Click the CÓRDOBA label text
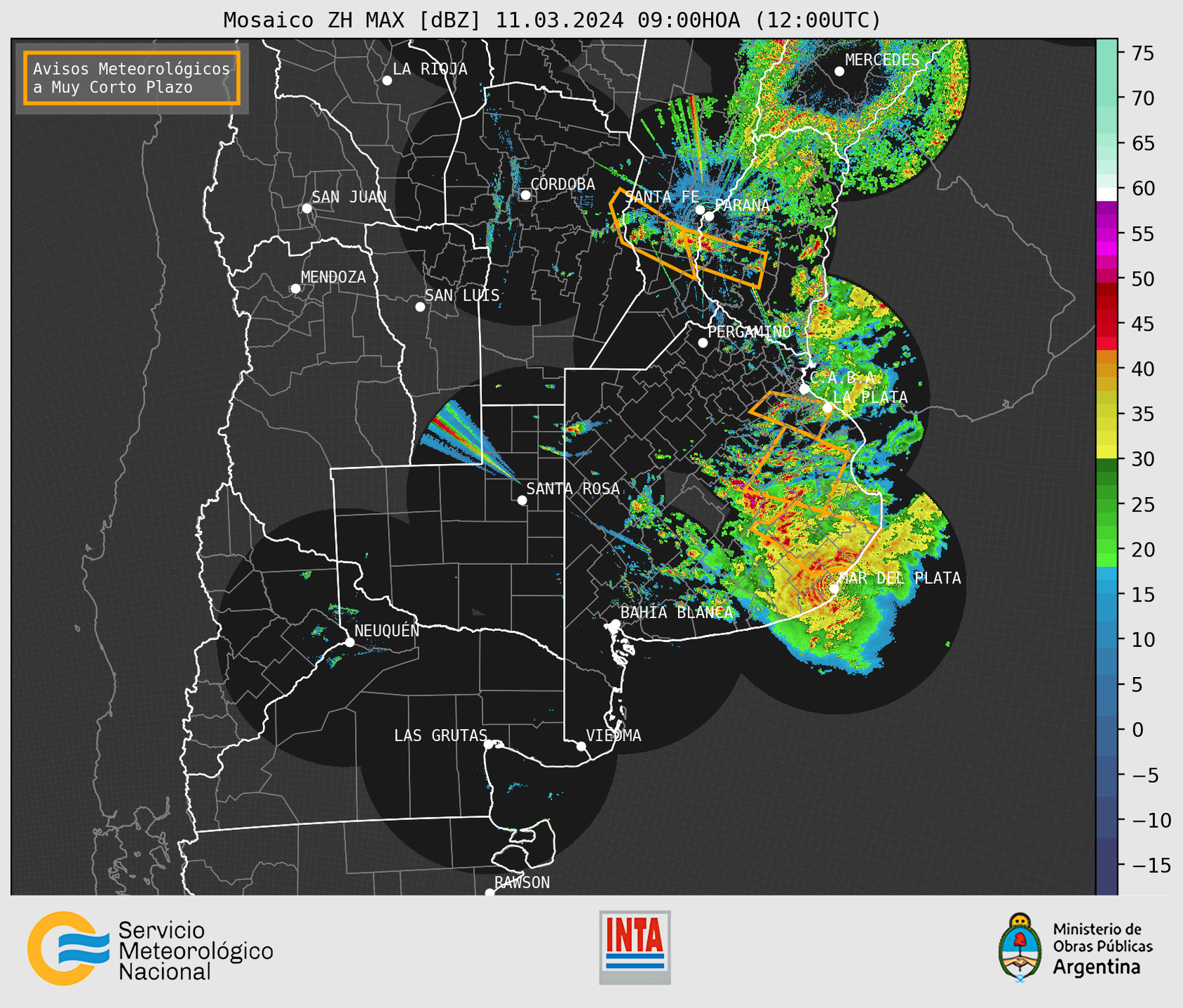1183x1008 pixels. click(x=562, y=184)
